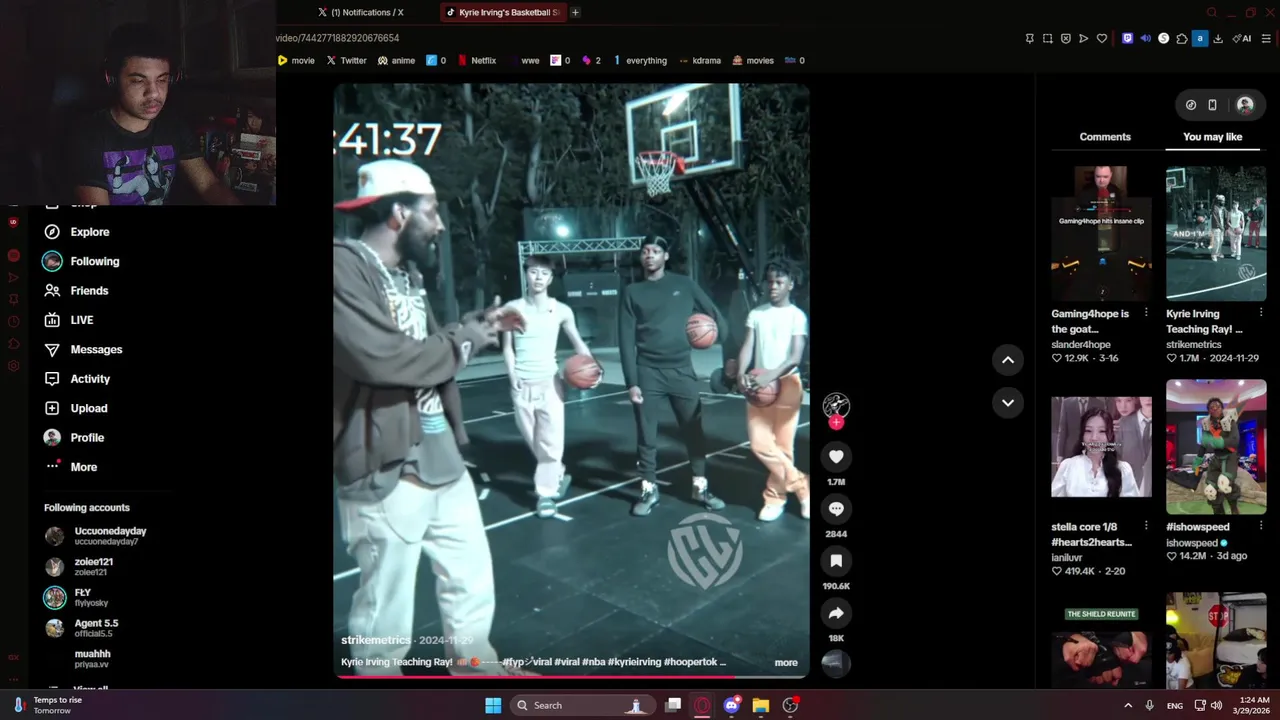Open Agent 5.5 following account
Viewport: 1280px width, 720px height.
[81, 628]
